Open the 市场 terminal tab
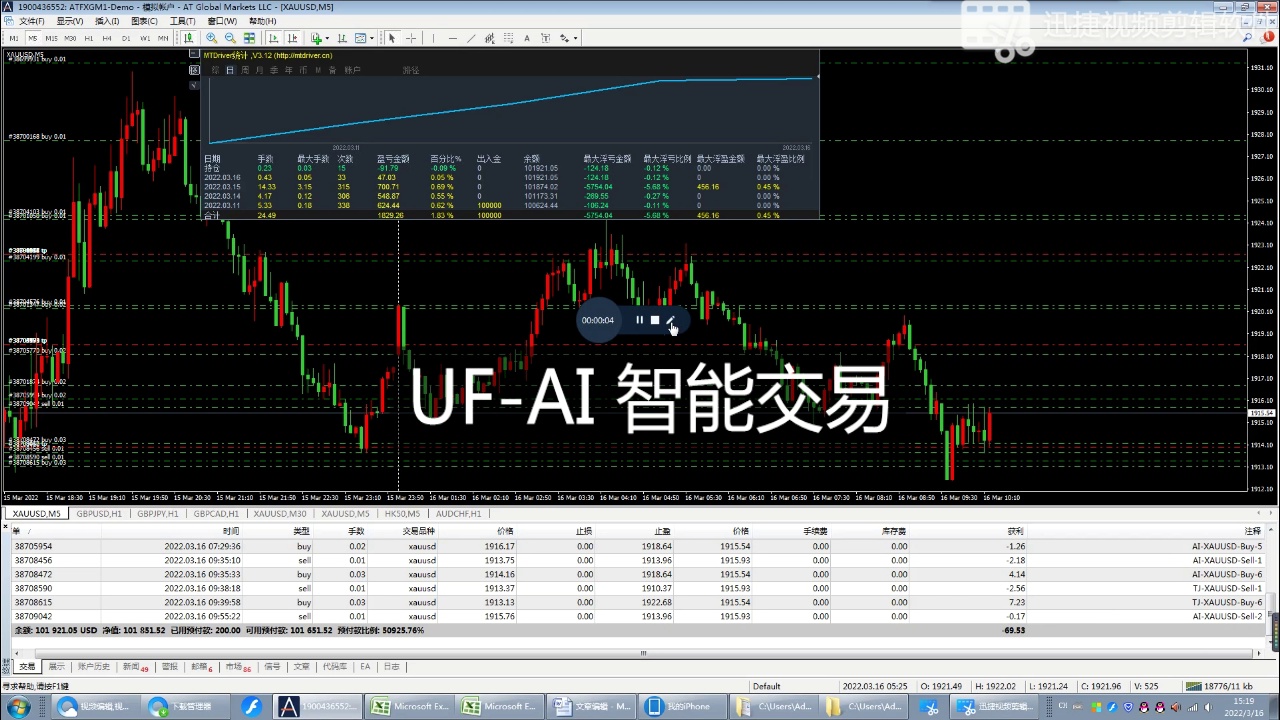This screenshot has height=720, width=1280. [x=237, y=666]
